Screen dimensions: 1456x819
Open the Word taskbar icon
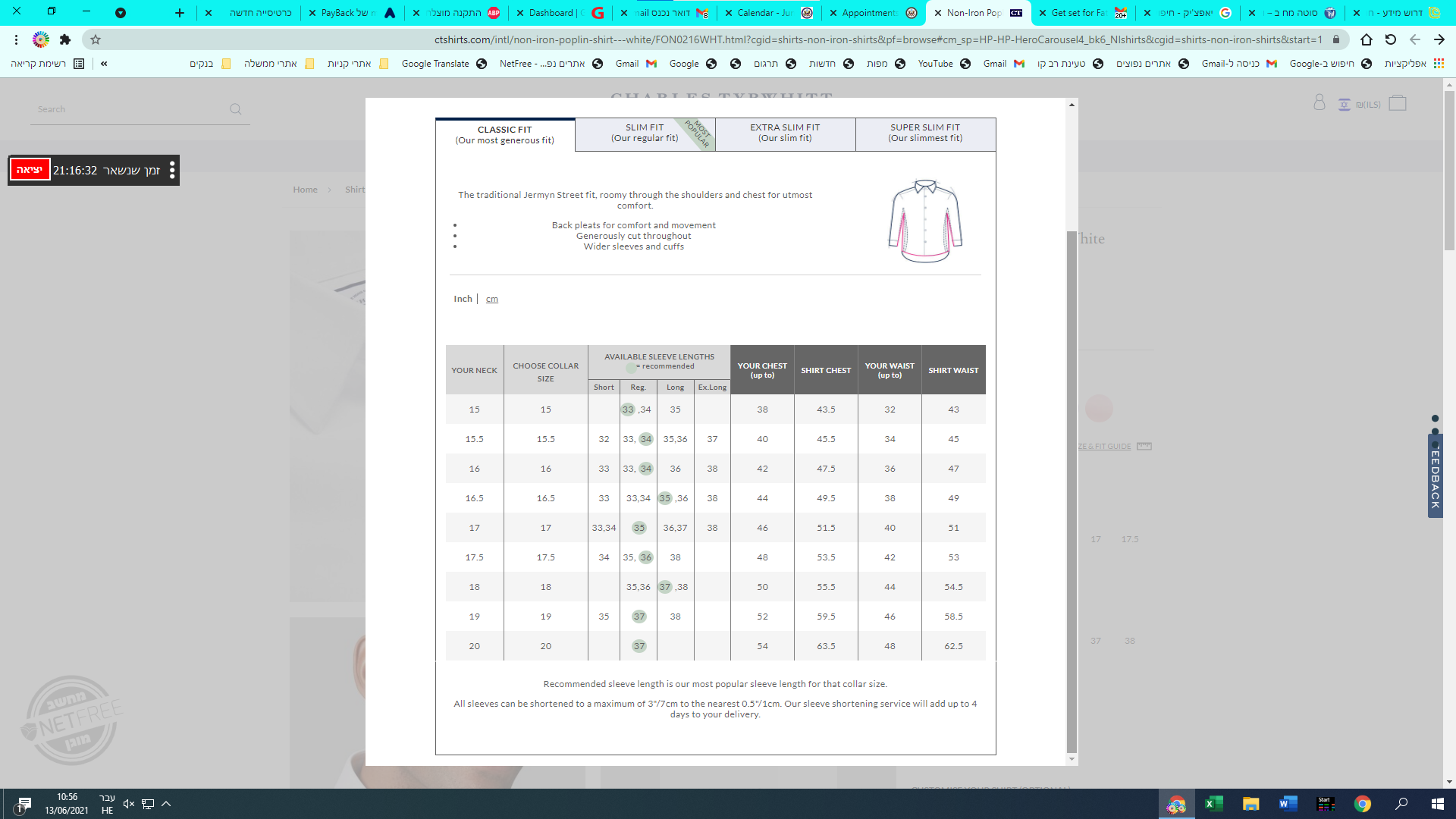click(x=1288, y=804)
